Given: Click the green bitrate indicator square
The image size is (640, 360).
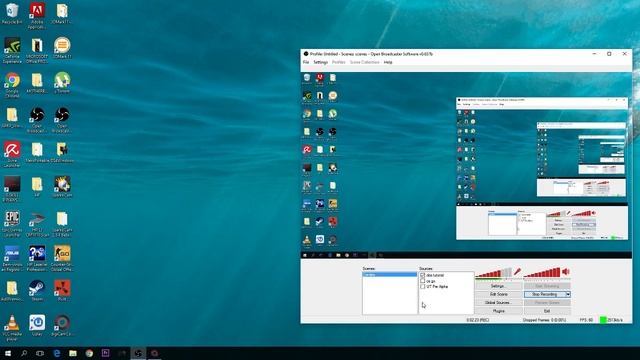Looking at the screenshot, I should click(603, 320).
